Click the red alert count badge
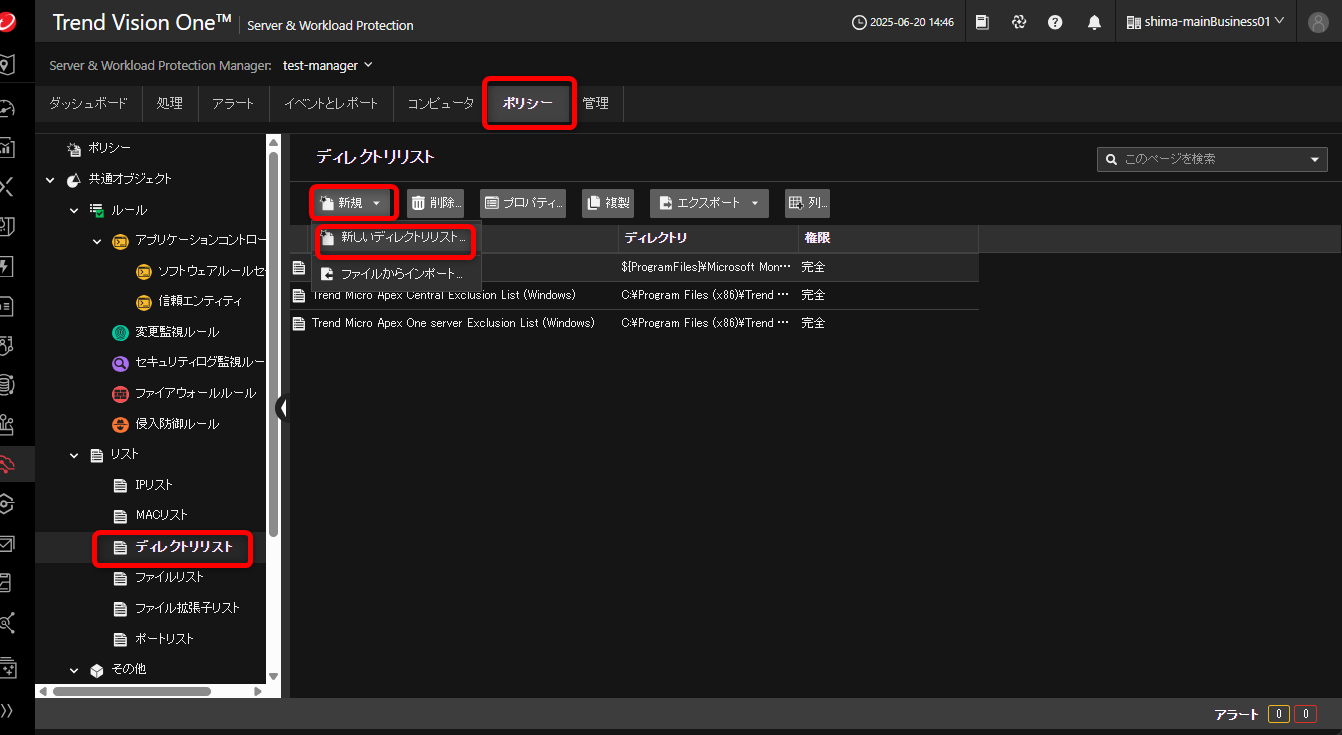The width and height of the screenshot is (1342, 735). pos(1305,714)
